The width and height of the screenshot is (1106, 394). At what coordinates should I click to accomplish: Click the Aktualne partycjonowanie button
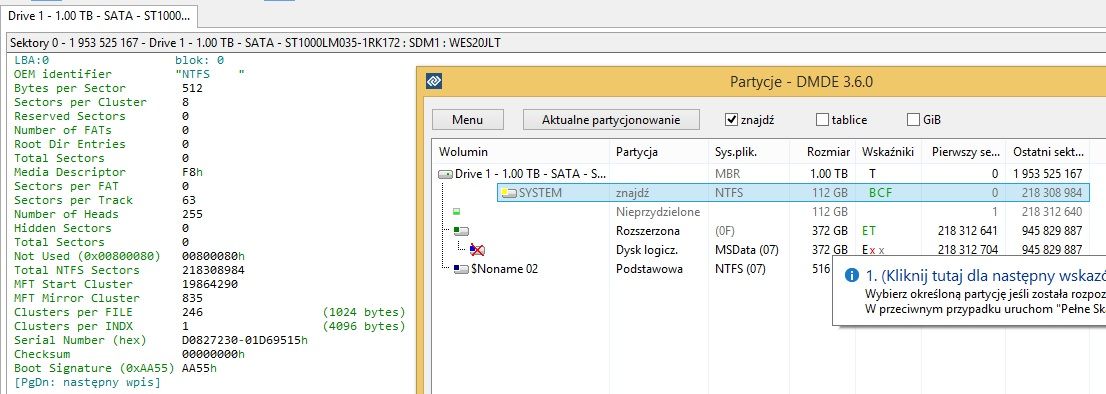click(611, 120)
